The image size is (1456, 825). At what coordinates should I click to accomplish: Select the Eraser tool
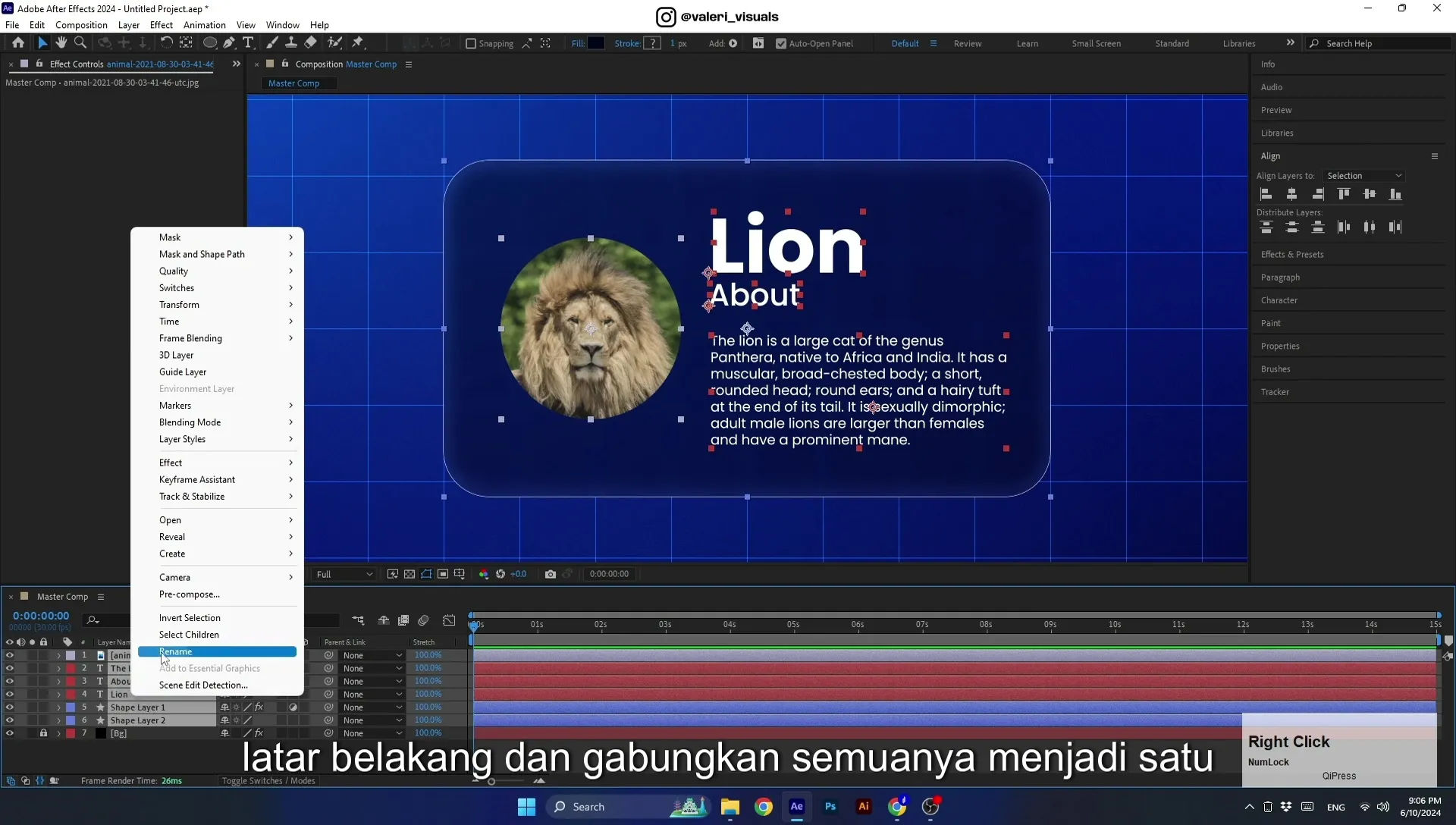(311, 43)
